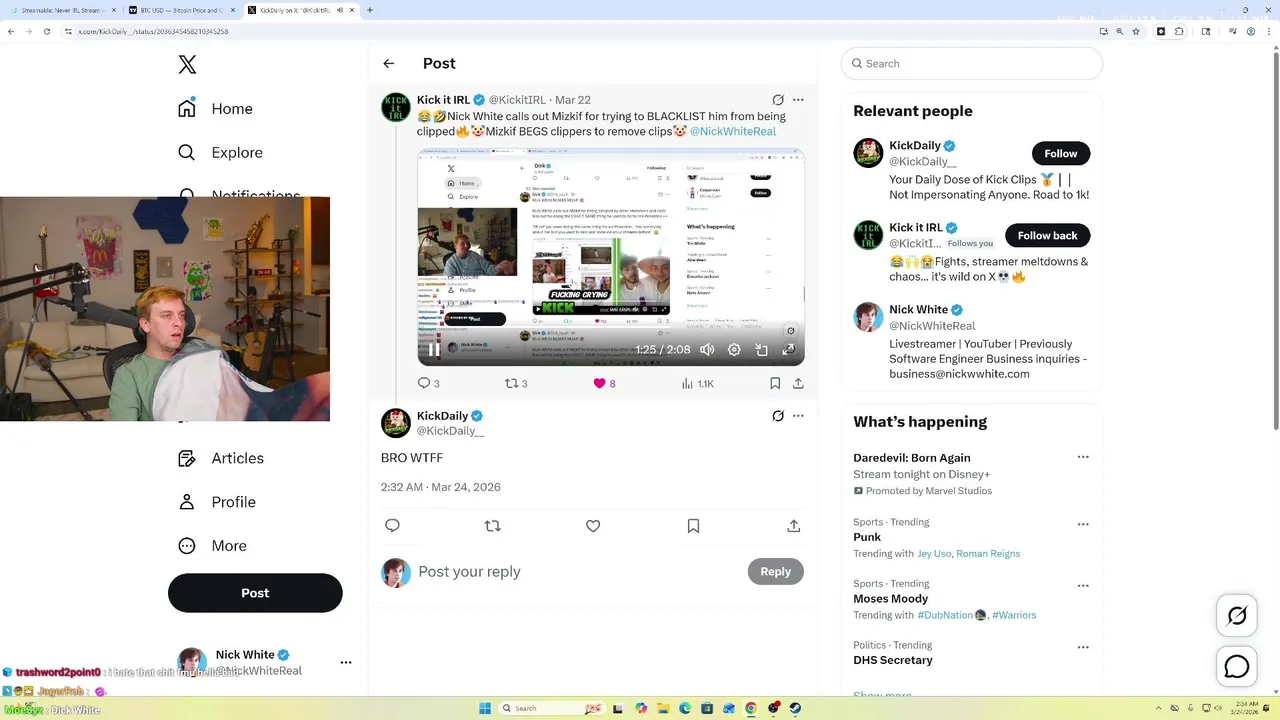View analytics of the Kick it IRL post
This screenshot has width=1280, height=720.
pyautogui.click(x=697, y=383)
